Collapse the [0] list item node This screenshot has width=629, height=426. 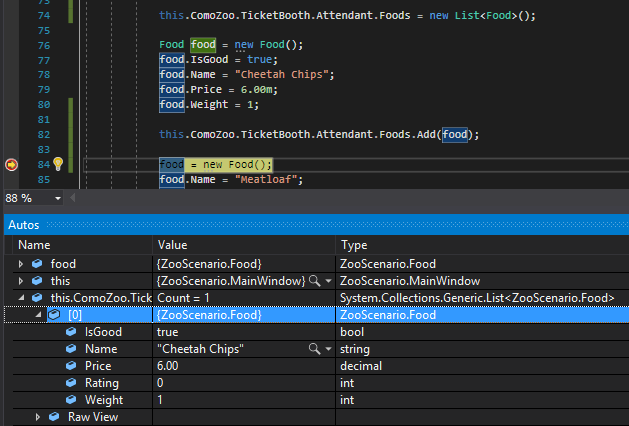coord(39,315)
